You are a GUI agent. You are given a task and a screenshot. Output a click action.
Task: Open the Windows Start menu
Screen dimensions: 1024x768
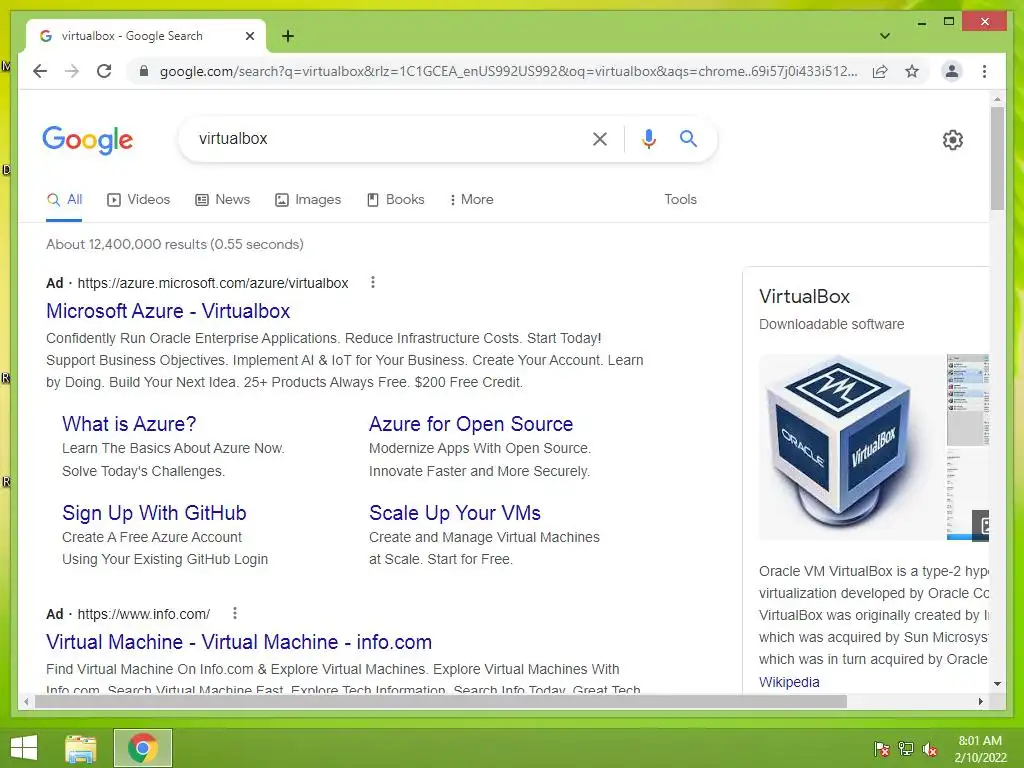[24, 748]
